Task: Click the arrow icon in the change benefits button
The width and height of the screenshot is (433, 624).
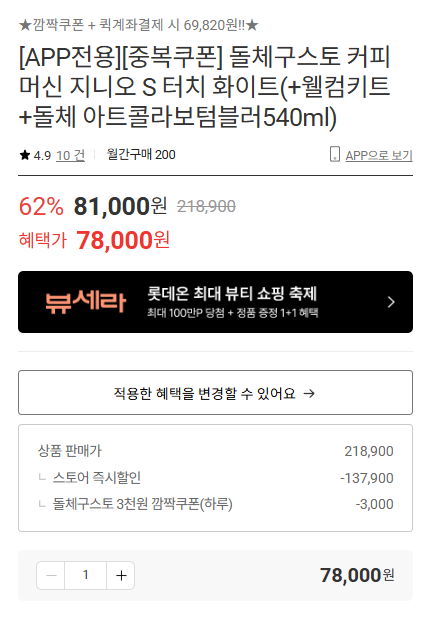Action: click(x=309, y=394)
